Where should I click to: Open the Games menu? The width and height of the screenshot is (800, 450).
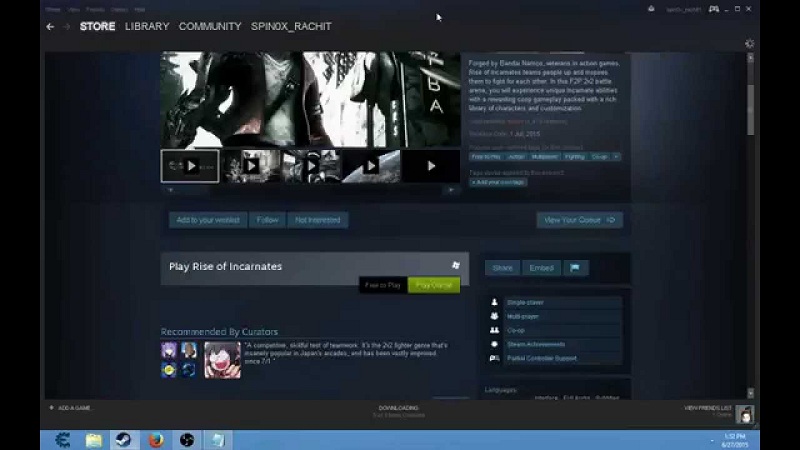(x=119, y=9)
